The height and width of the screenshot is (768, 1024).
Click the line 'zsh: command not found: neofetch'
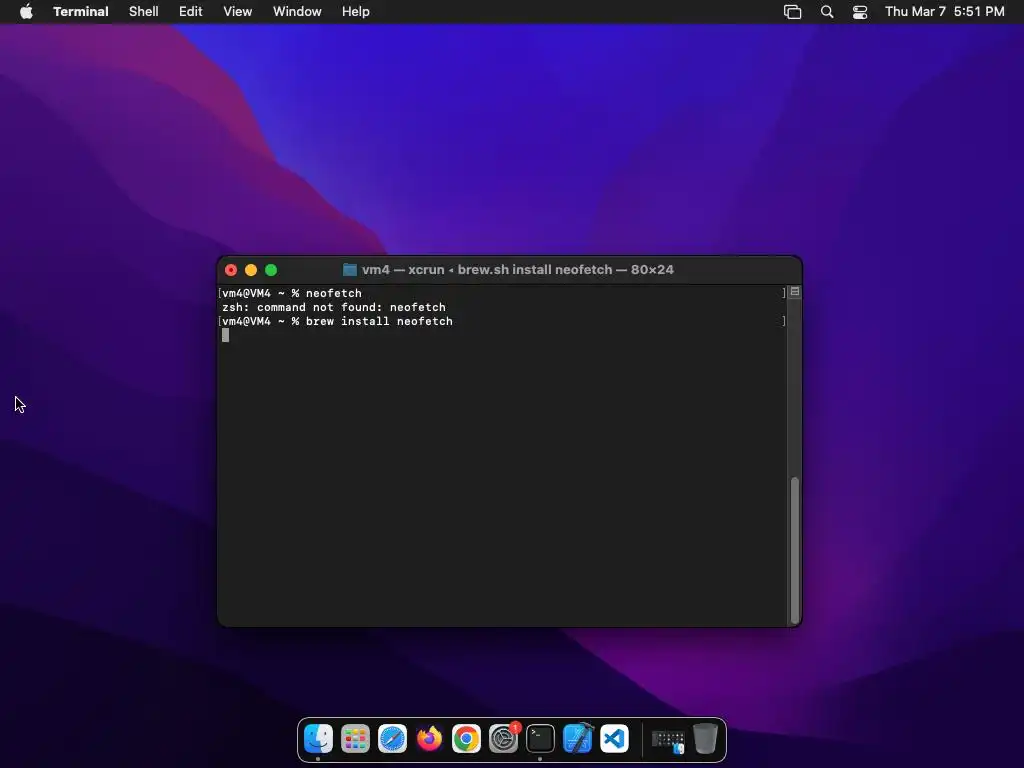[334, 307]
